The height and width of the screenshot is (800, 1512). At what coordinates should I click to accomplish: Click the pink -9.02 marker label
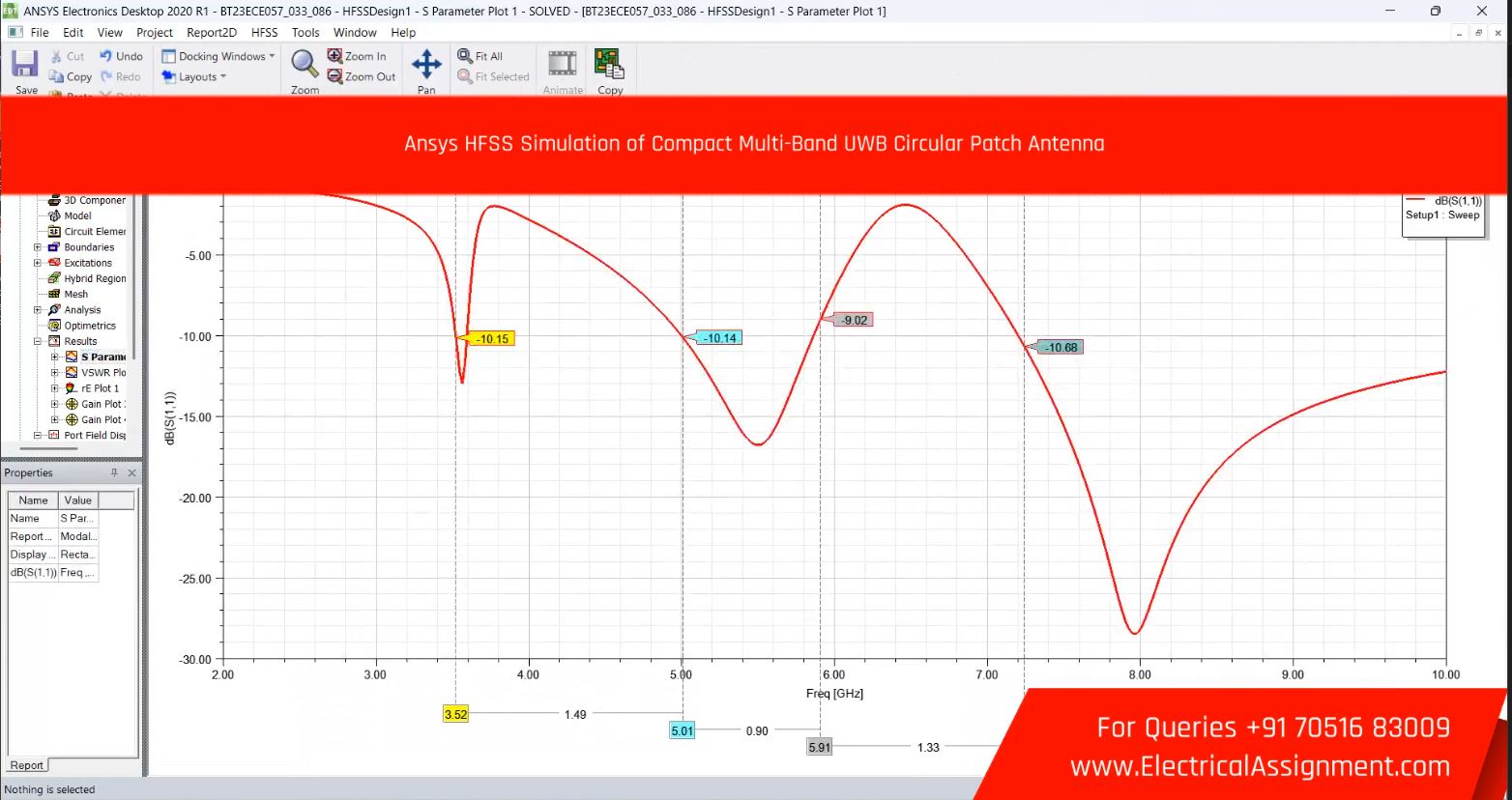[x=853, y=320]
